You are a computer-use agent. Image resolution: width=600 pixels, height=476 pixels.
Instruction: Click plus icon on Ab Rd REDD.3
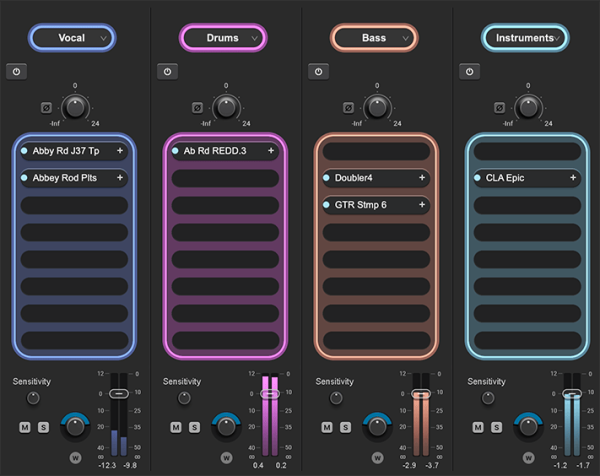(271, 151)
